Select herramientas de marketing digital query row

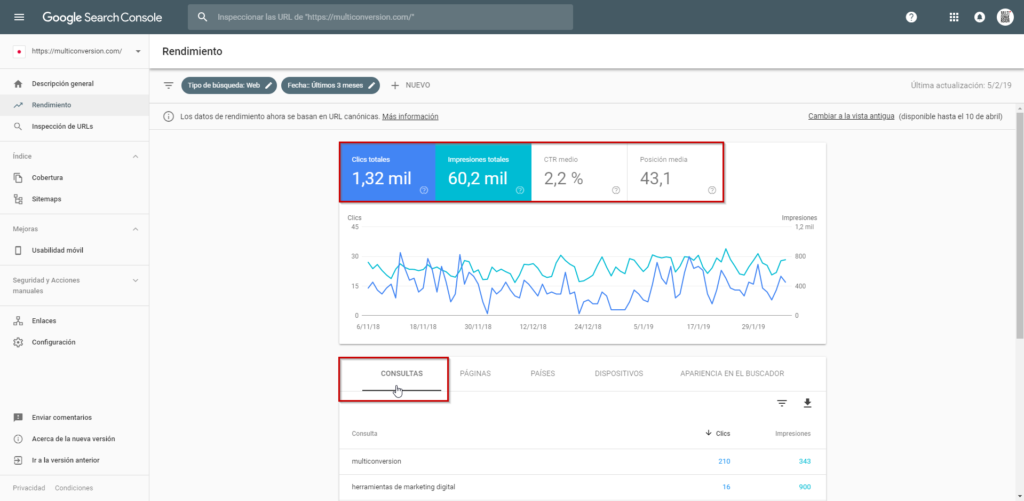click(583, 487)
